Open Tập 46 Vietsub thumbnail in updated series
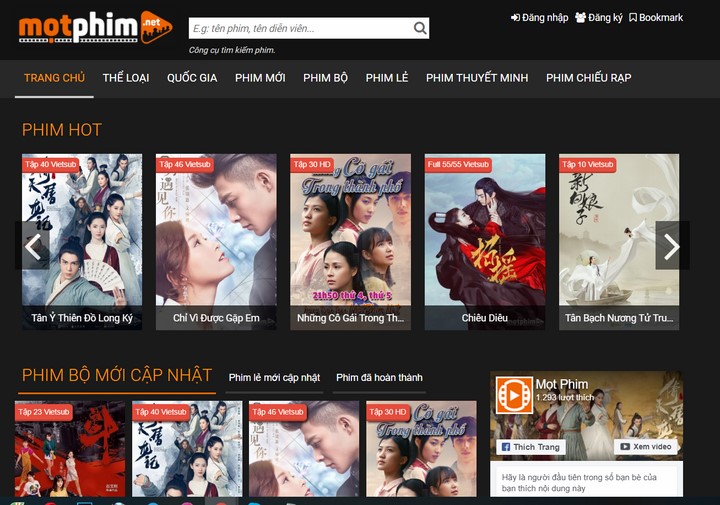720x505 pixels. click(304, 449)
